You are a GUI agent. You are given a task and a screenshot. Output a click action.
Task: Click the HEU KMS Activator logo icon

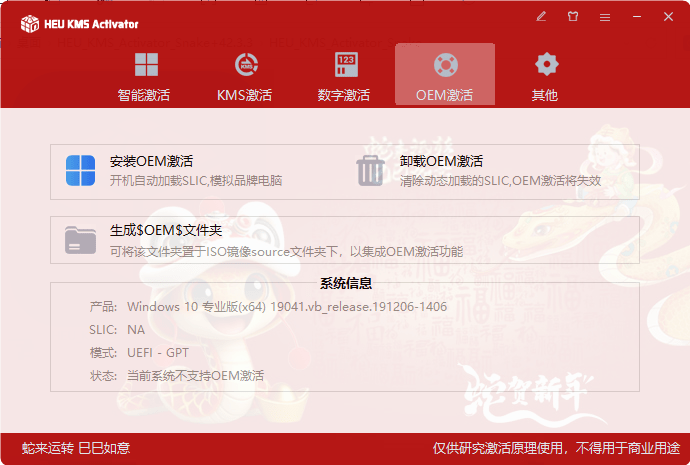click(30, 23)
